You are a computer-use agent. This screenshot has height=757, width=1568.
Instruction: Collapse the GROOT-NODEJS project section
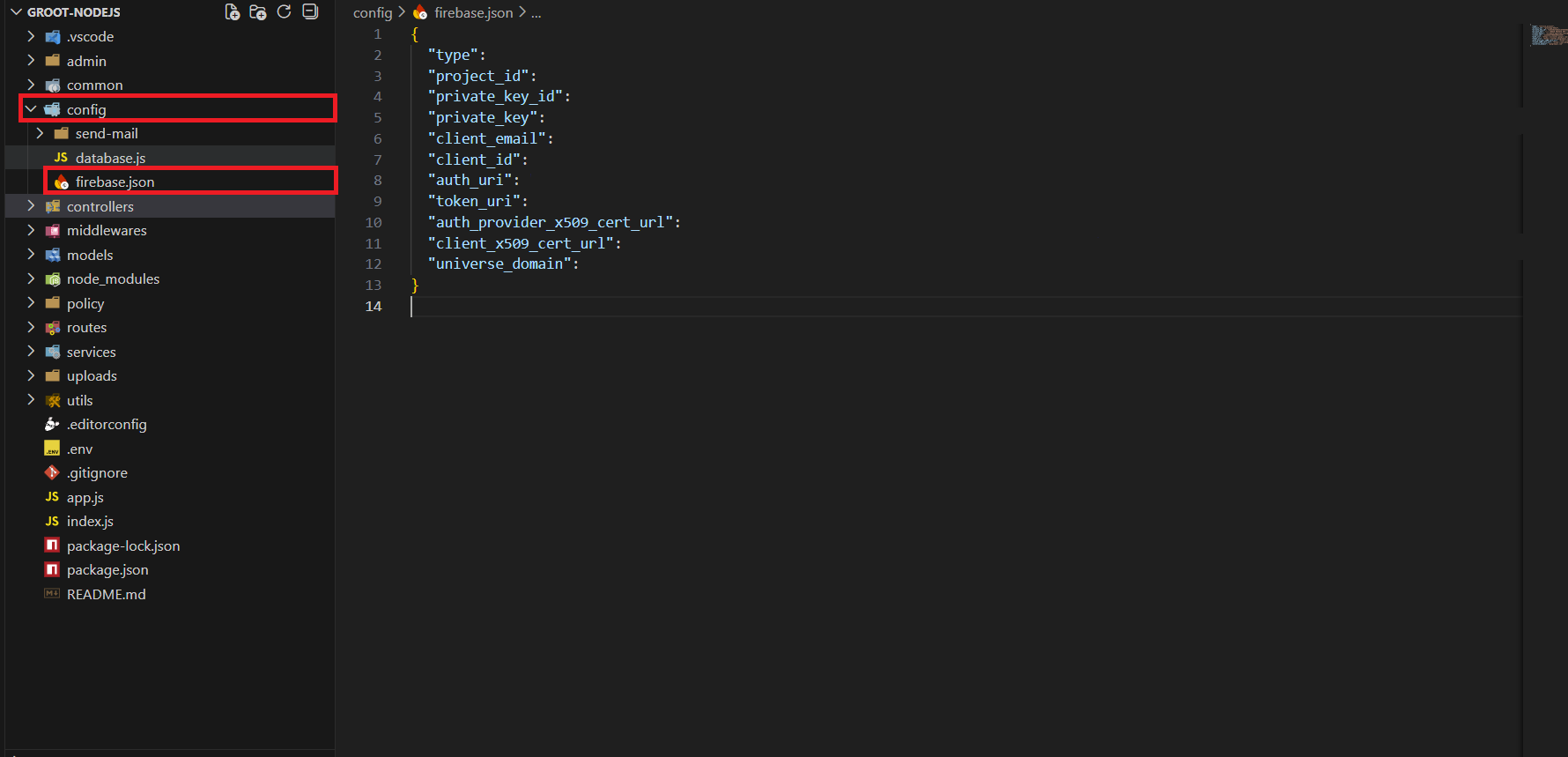click(16, 12)
